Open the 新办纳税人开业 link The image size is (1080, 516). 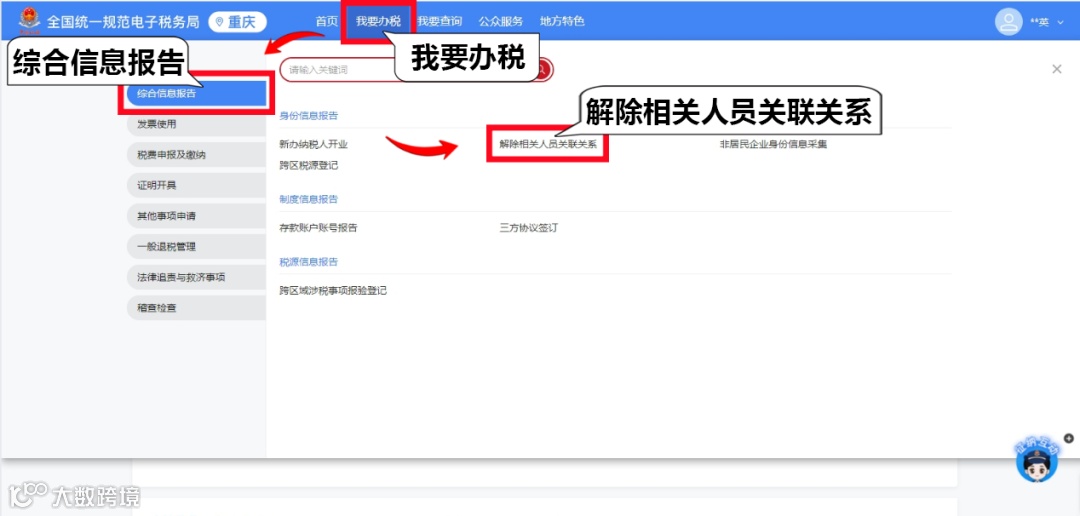pyautogui.click(x=313, y=145)
